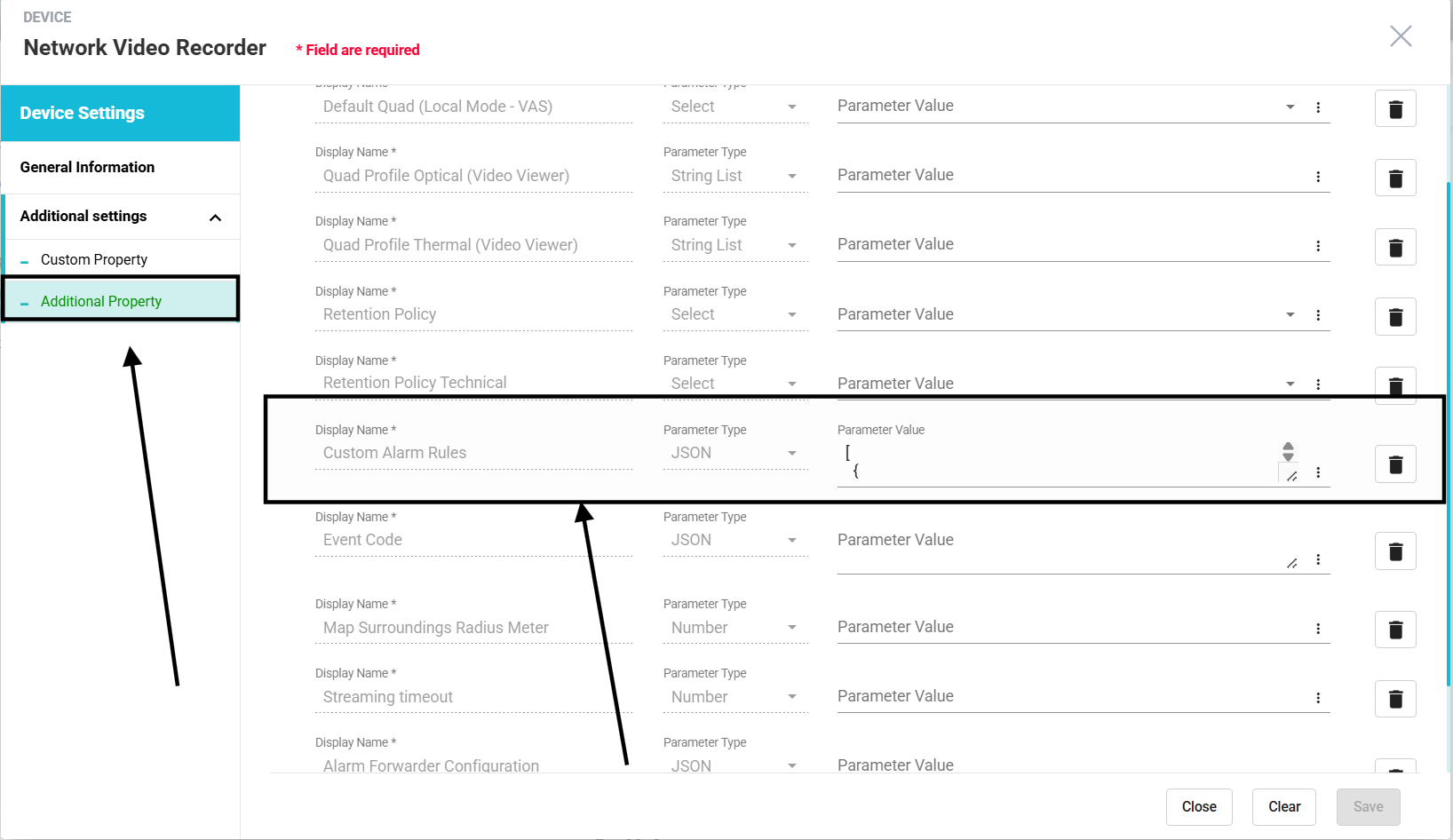
Task: Open three-dot menu for Map Surroundings Radius value
Action: point(1318,629)
